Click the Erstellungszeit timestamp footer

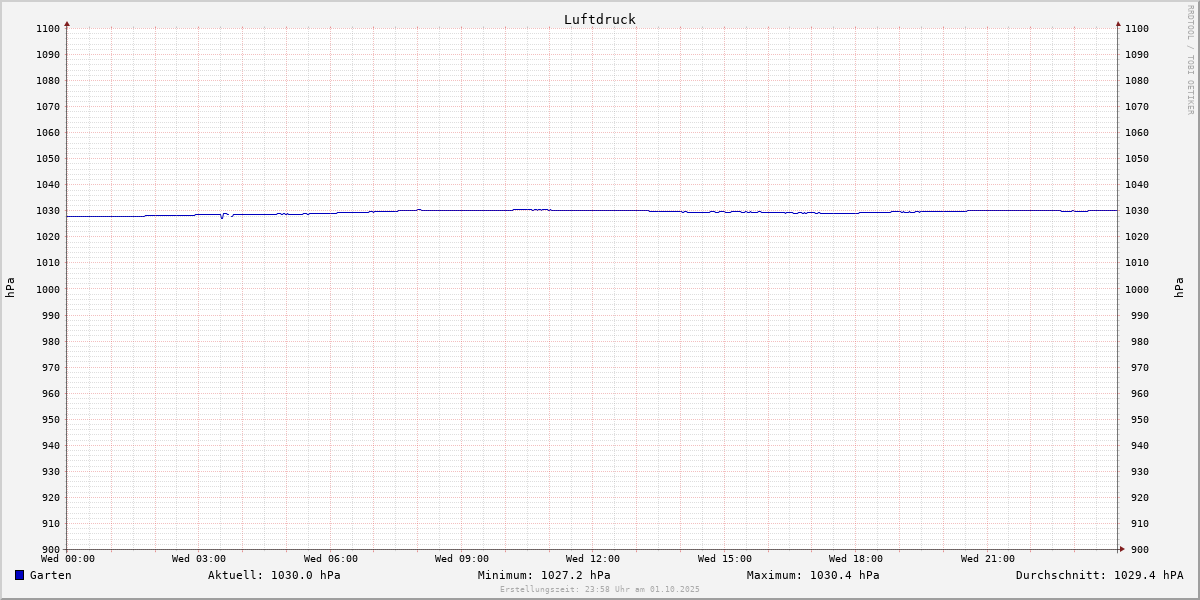(x=600, y=589)
